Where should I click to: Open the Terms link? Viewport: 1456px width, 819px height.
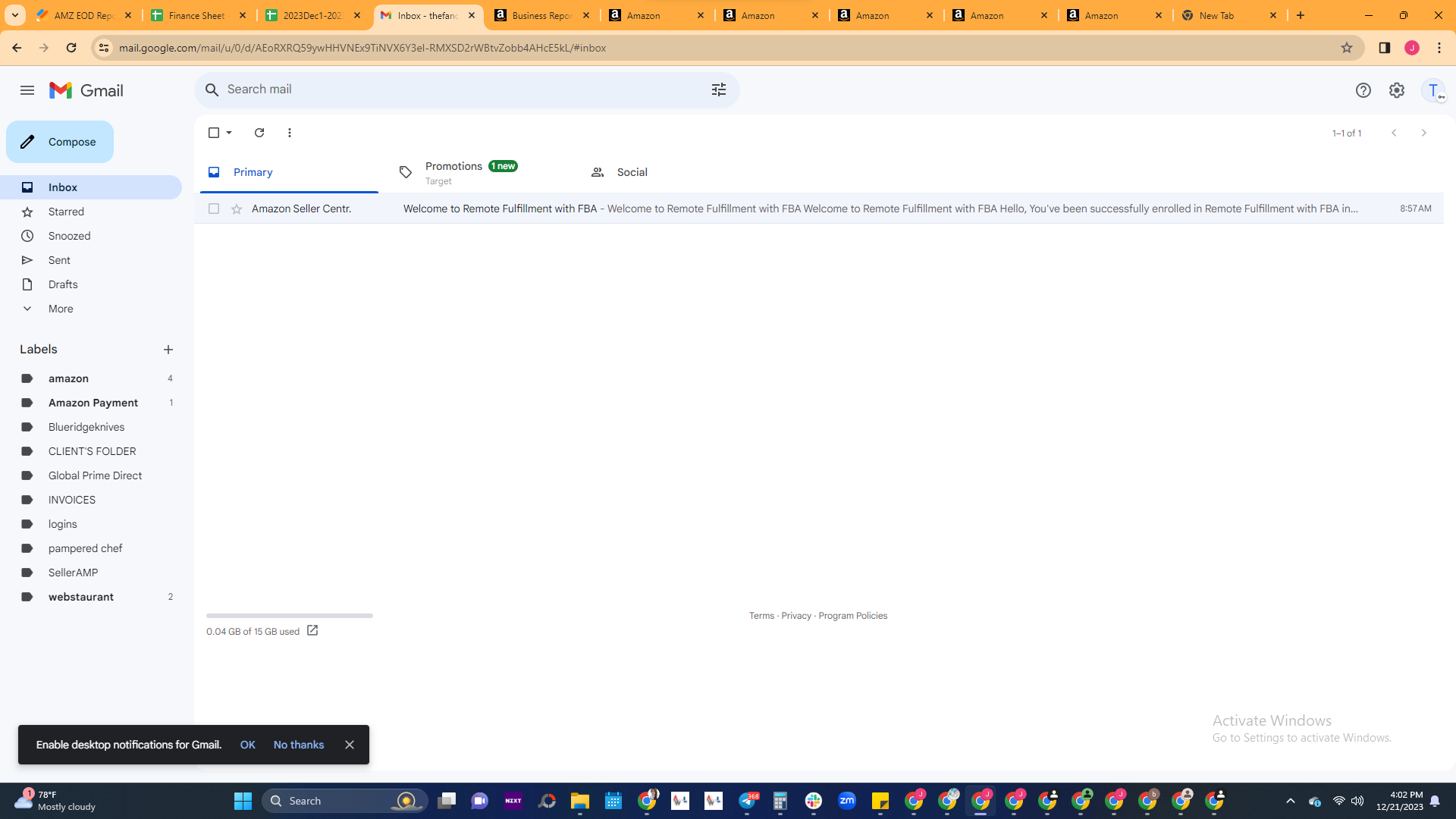tap(761, 616)
